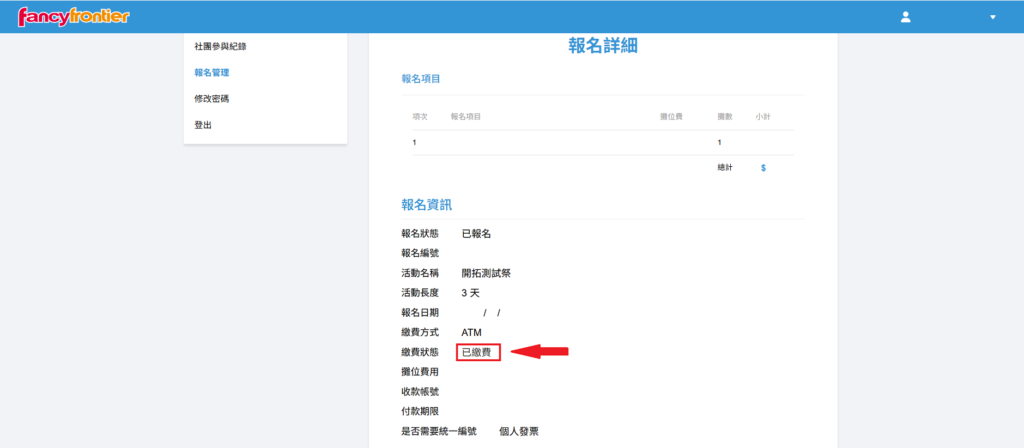Click the 項次 column header
The height and width of the screenshot is (448, 1024).
[420, 117]
